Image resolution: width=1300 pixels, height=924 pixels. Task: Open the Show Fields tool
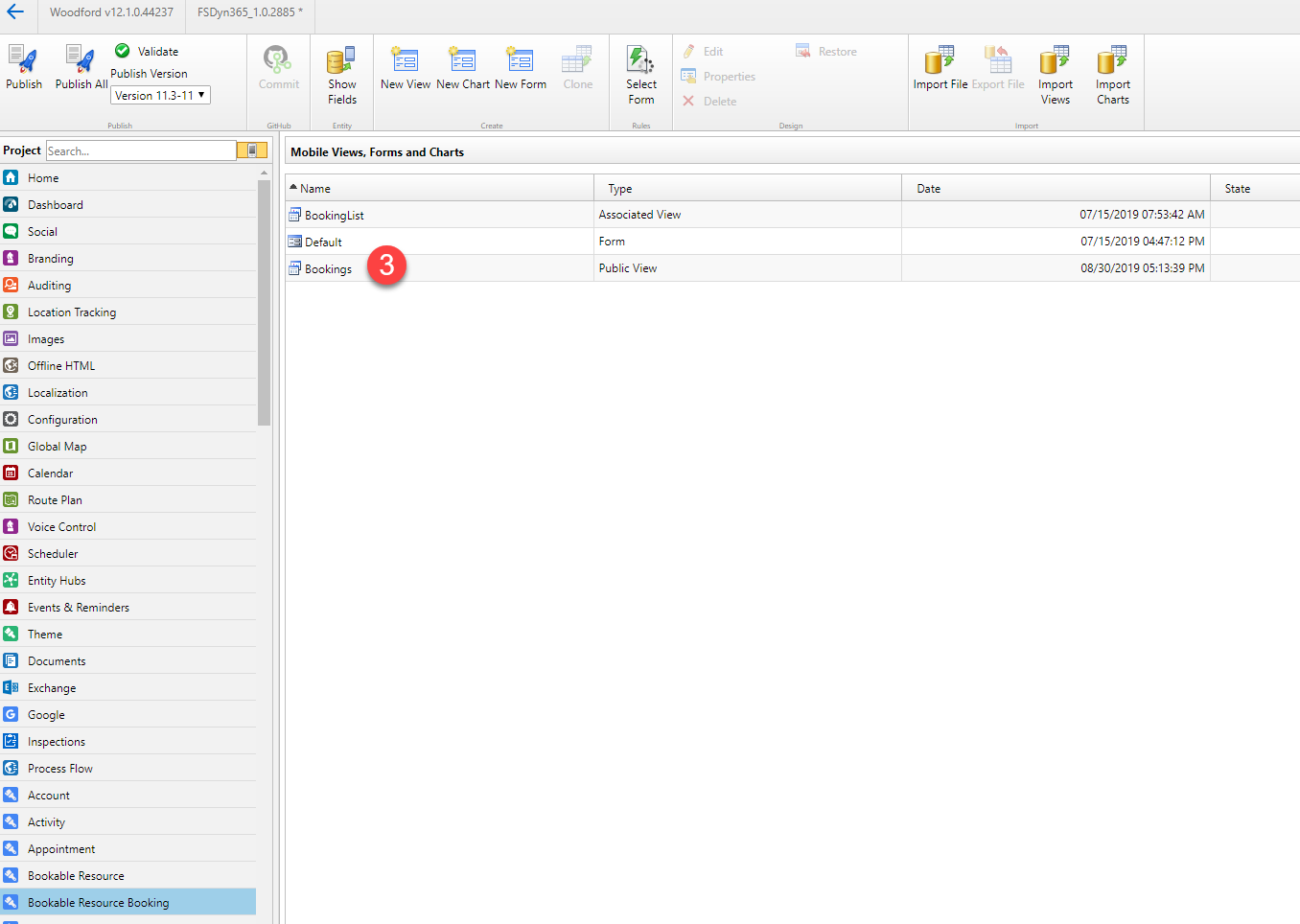click(342, 75)
